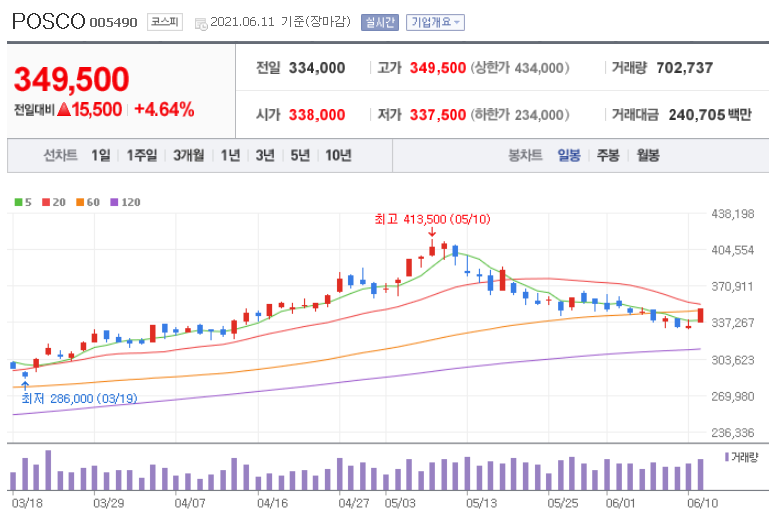Click the 하한가 234,000 text
This screenshot has height=525, width=769.
click(520, 115)
